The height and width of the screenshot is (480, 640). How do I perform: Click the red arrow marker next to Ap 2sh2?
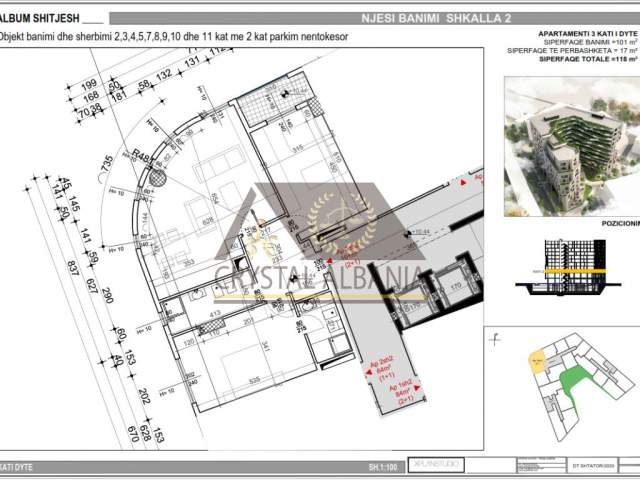click(369, 372)
